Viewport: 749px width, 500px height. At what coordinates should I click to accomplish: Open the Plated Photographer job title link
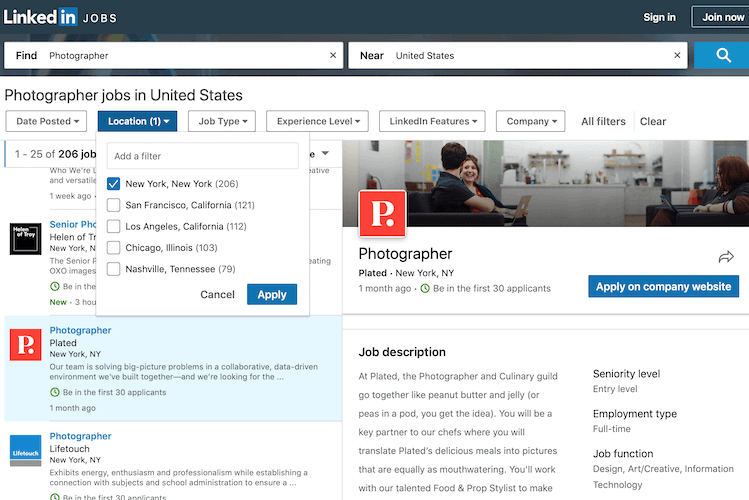[x=80, y=330]
